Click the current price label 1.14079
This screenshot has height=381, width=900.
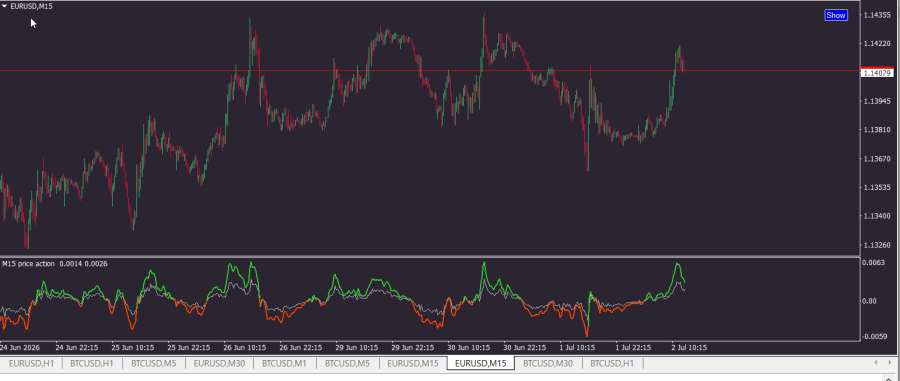877,73
